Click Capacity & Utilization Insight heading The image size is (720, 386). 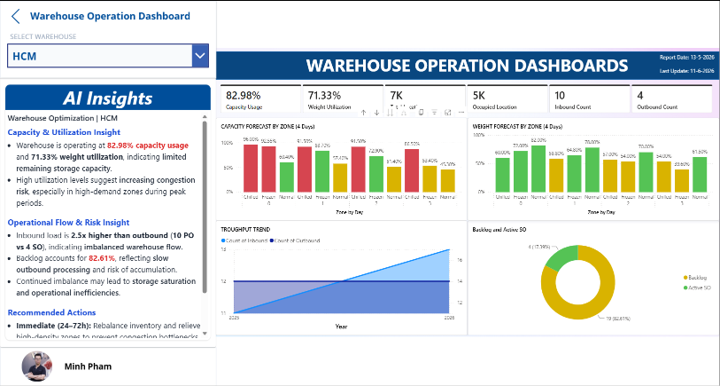64,132
